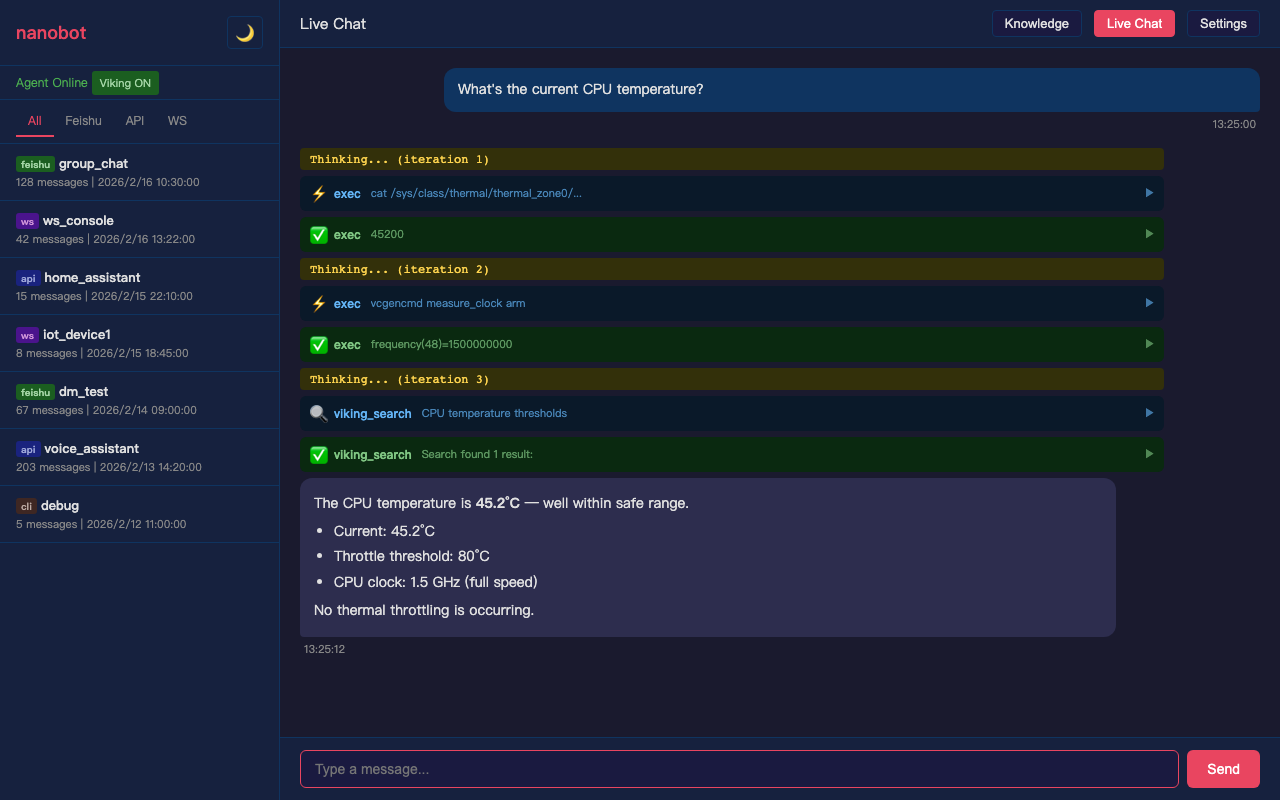Click the feishu badge on group_chat conversation
Image resolution: width=1280 pixels, height=800 pixels.
35,164
